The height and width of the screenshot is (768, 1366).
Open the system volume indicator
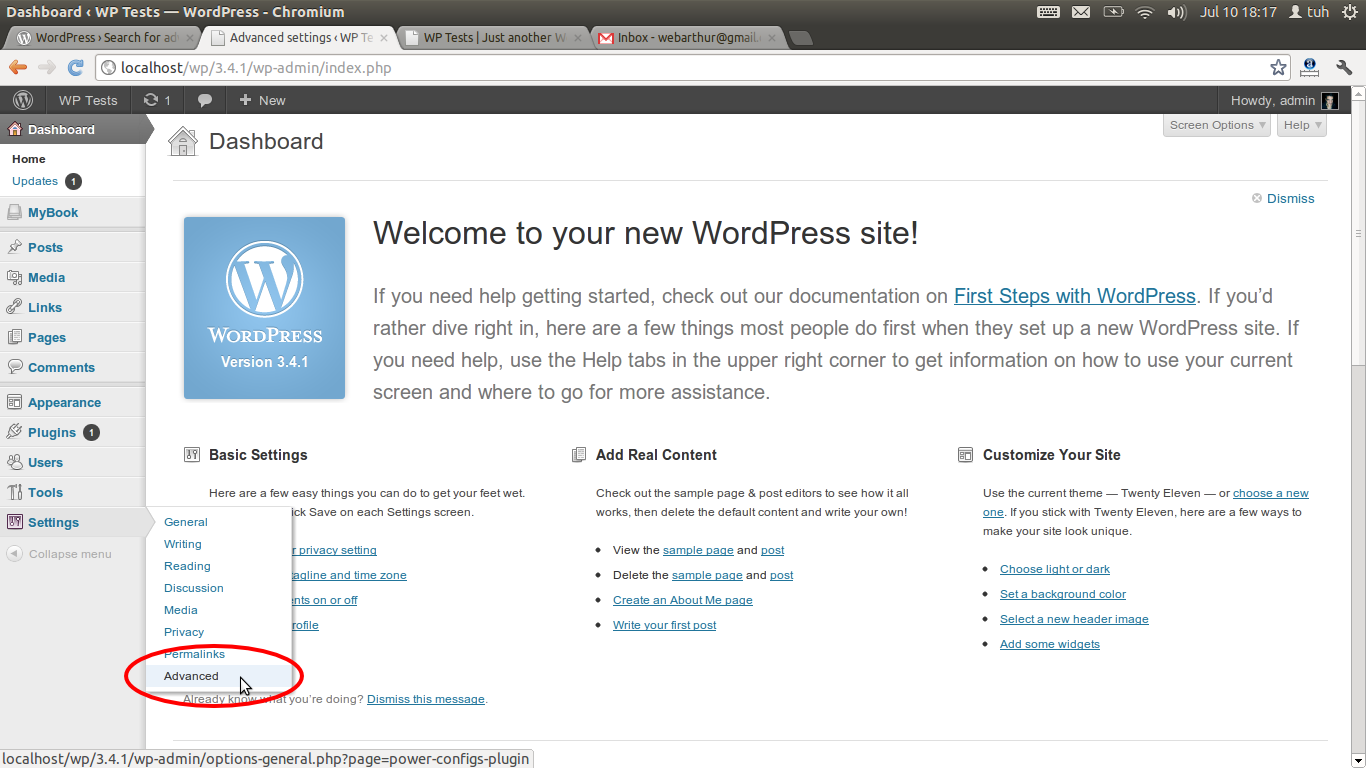click(x=1177, y=12)
